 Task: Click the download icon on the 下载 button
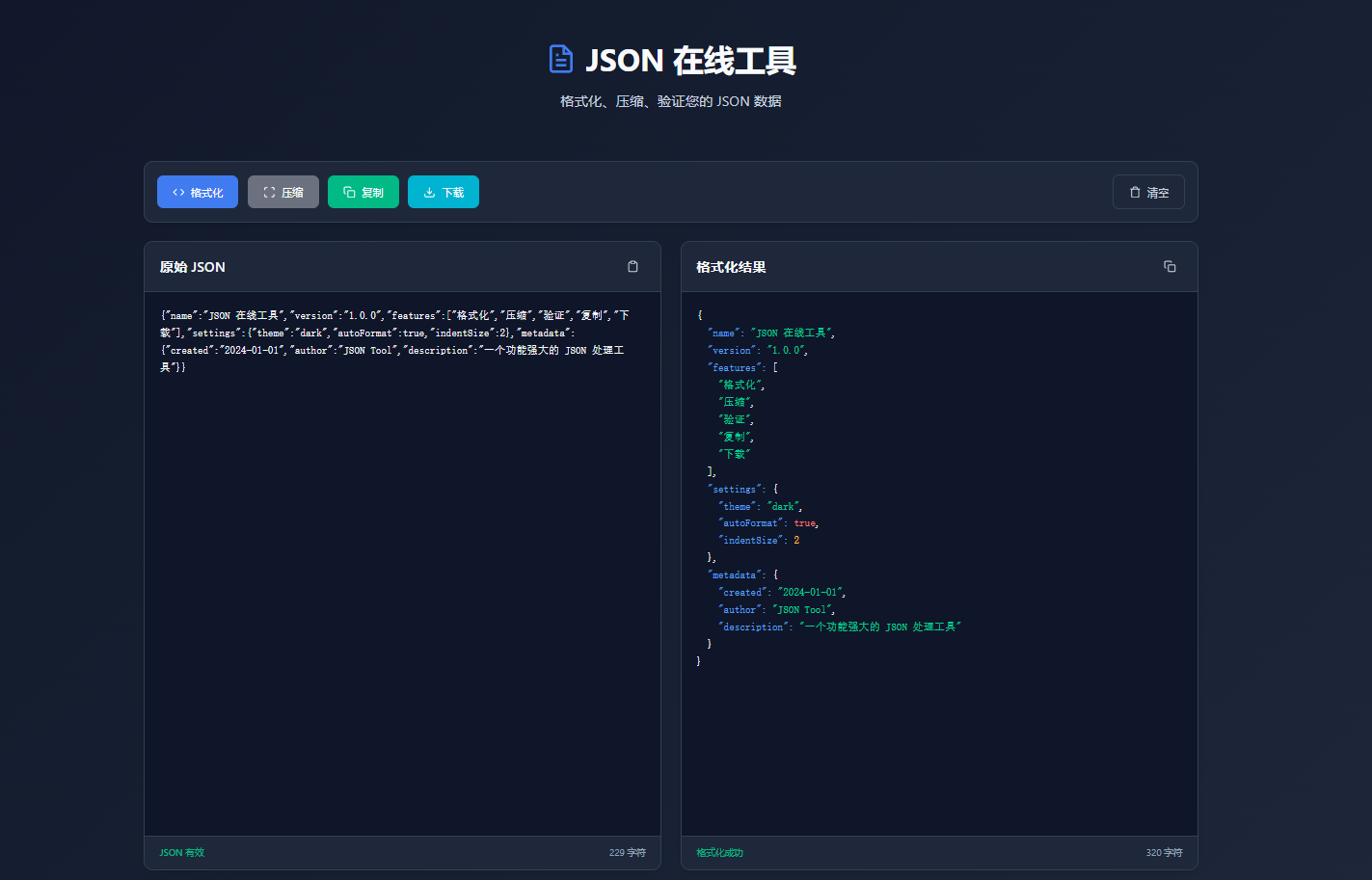pos(427,192)
